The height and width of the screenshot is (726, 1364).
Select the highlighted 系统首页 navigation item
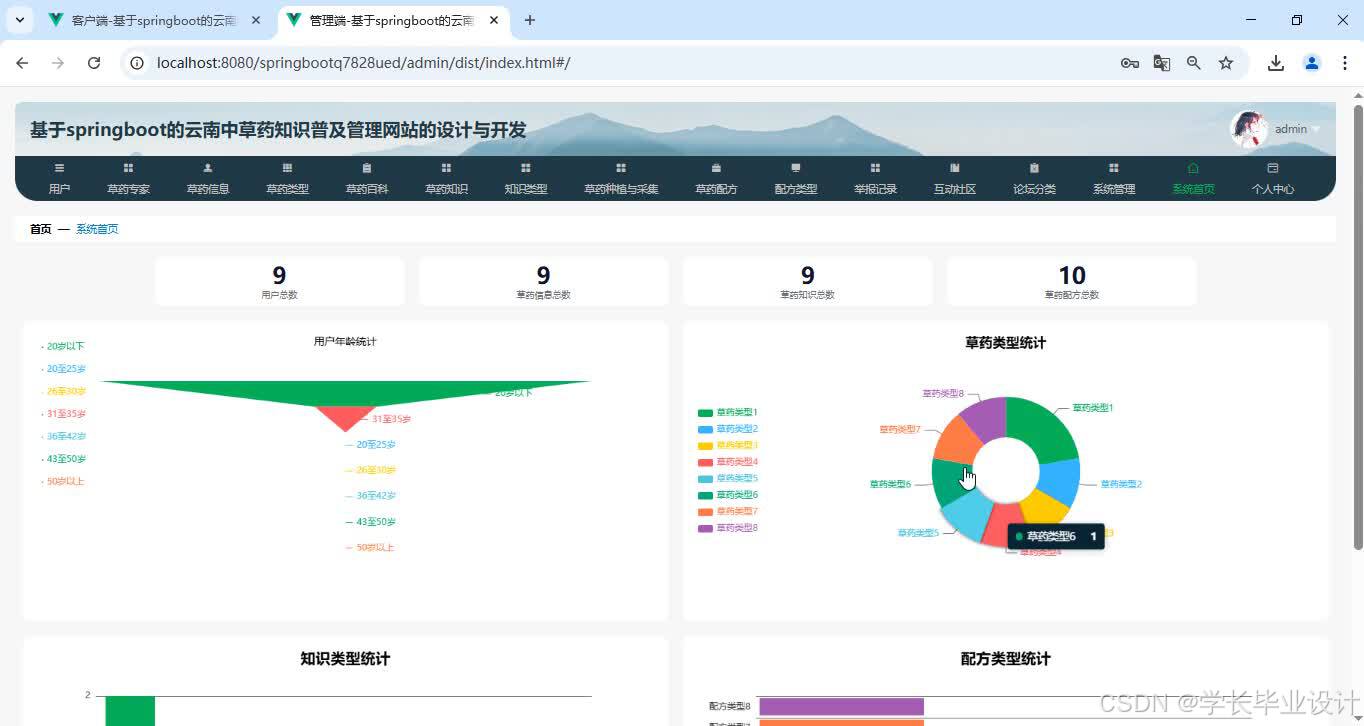click(1193, 179)
